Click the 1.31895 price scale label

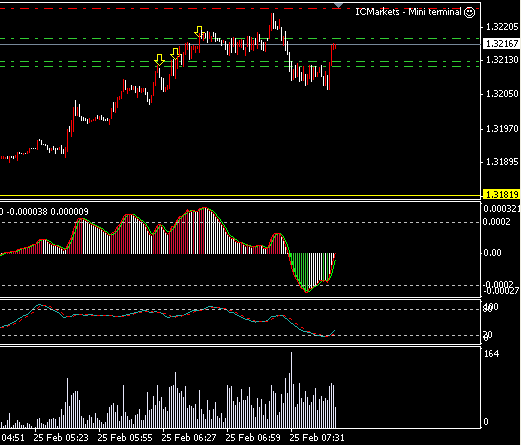pos(502,162)
